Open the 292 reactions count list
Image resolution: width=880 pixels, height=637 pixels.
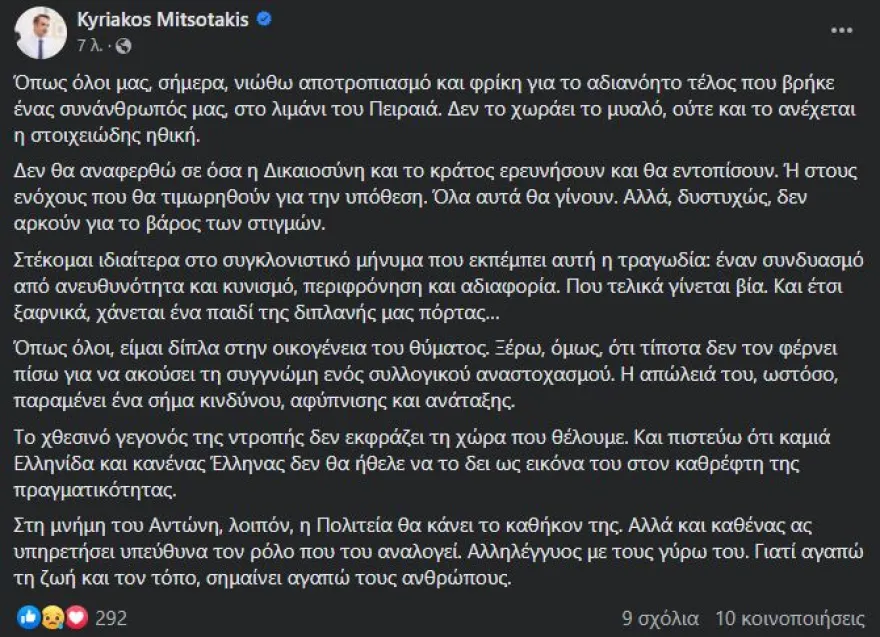(x=110, y=618)
